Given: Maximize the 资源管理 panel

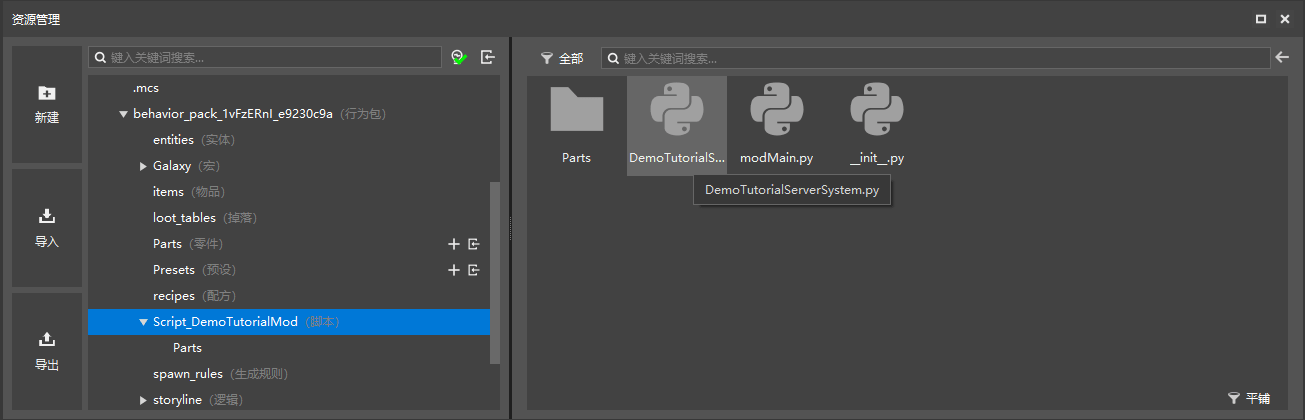Looking at the screenshot, I should click(1261, 18).
